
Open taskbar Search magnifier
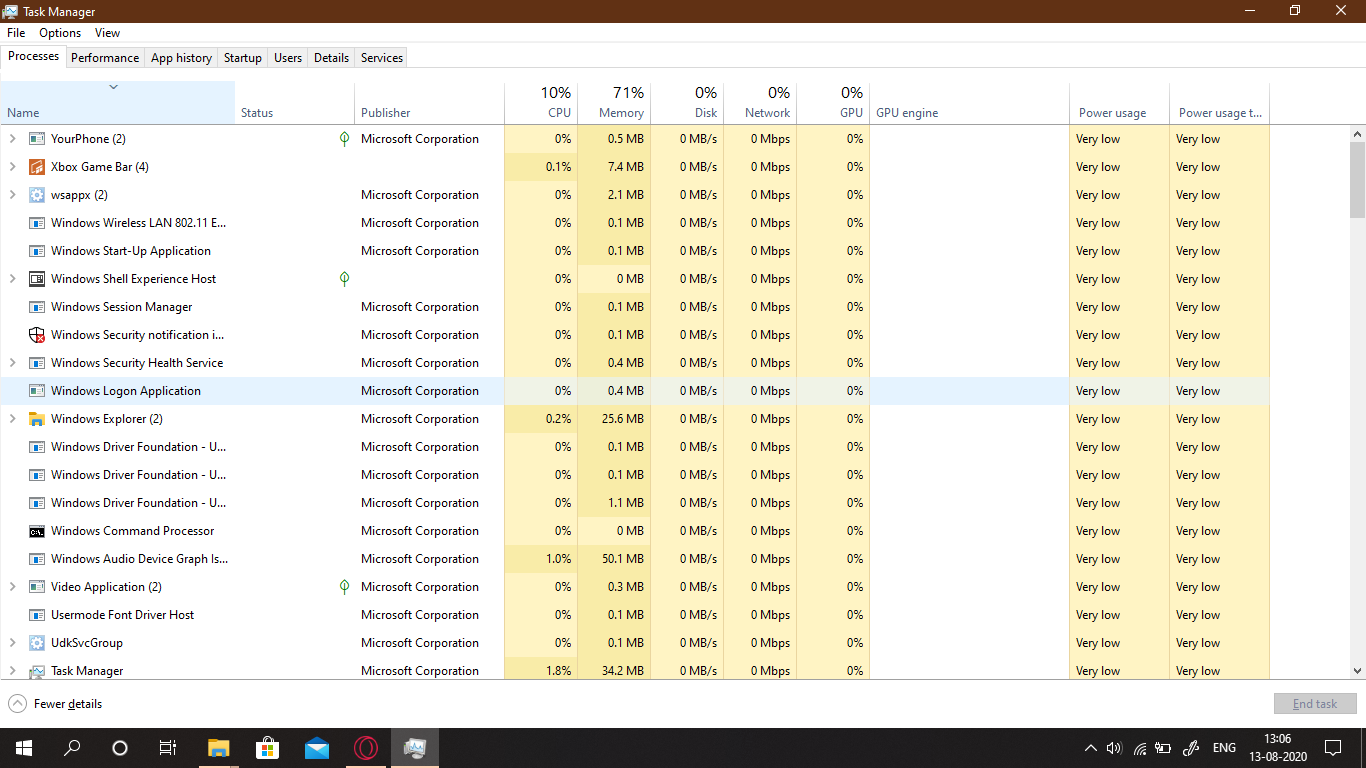(72, 748)
